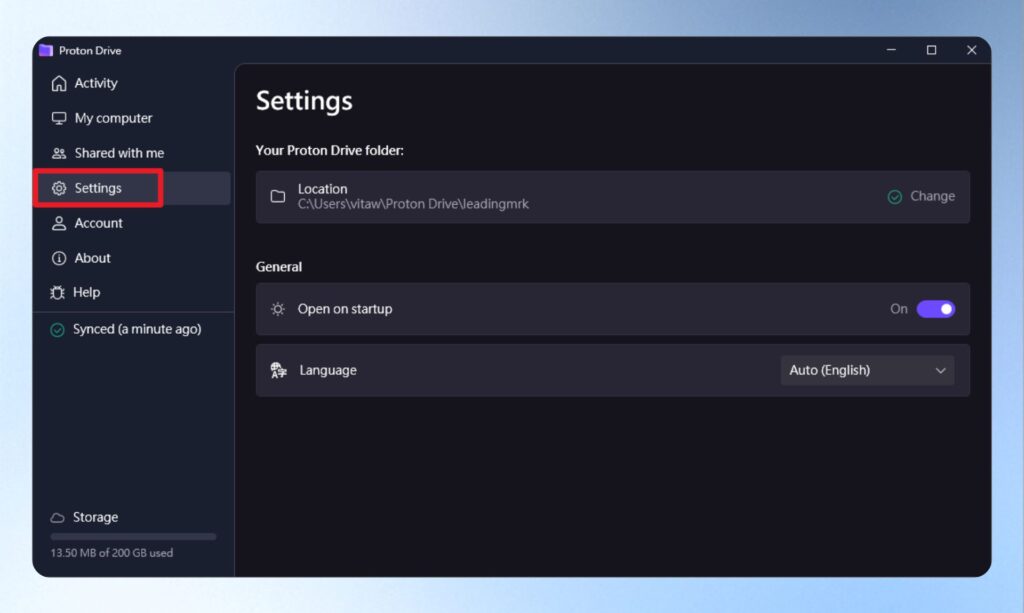Click the Synced (a minute ago) status
The height and width of the screenshot is (613, 1024).
[136, 330]
